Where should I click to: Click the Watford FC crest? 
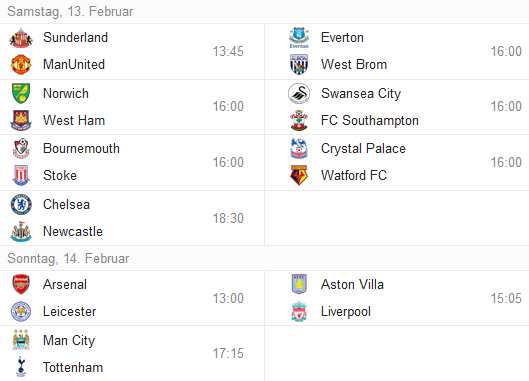[x=299, y=175]
